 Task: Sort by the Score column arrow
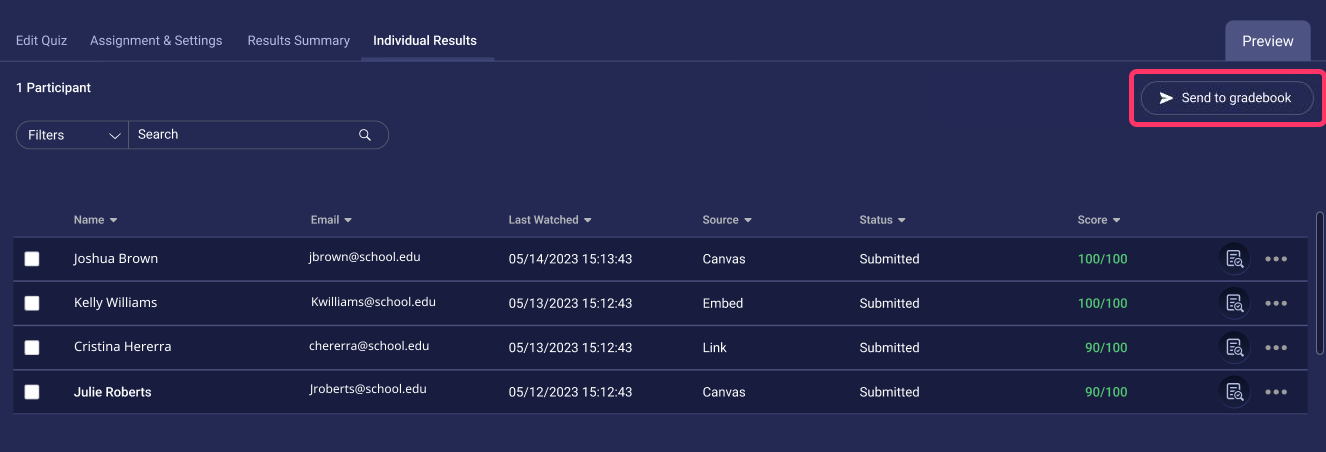(1116, 220)
